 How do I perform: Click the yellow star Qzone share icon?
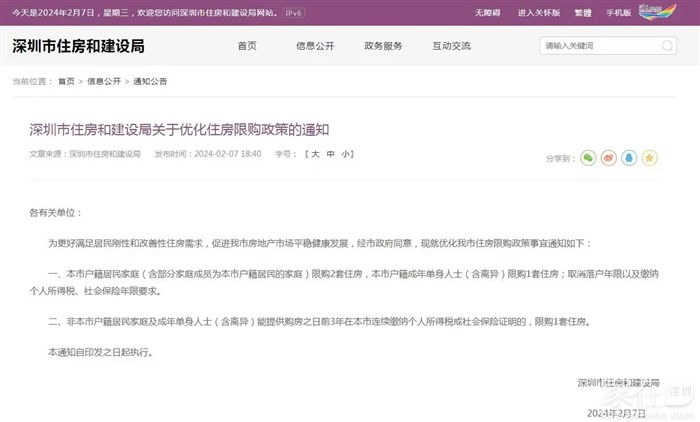(649, 158)
